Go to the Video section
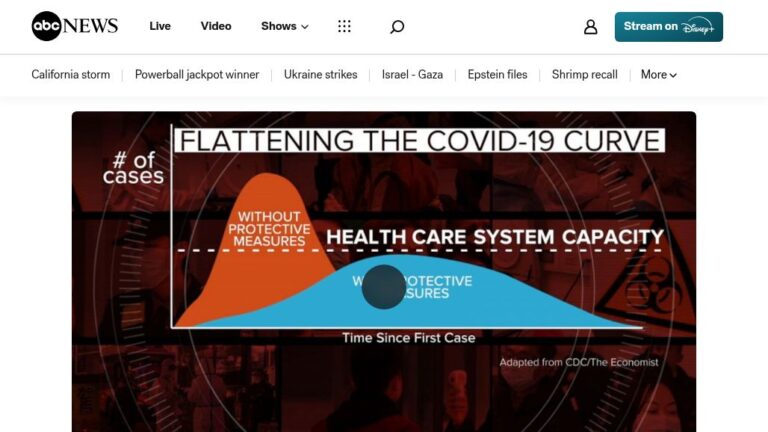768x432 pixels. coord(216,26)
